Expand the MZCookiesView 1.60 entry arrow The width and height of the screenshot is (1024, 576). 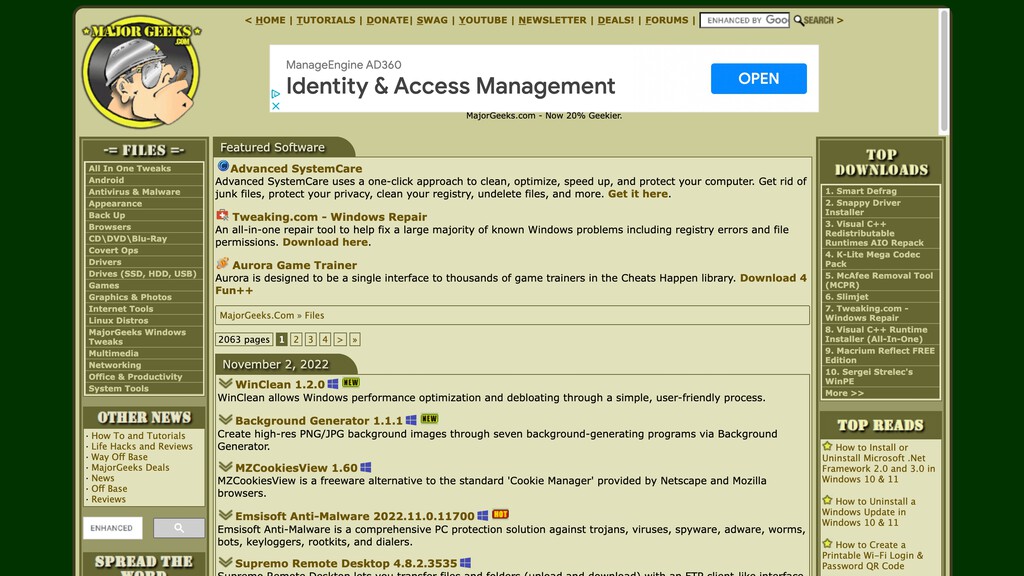226,467
